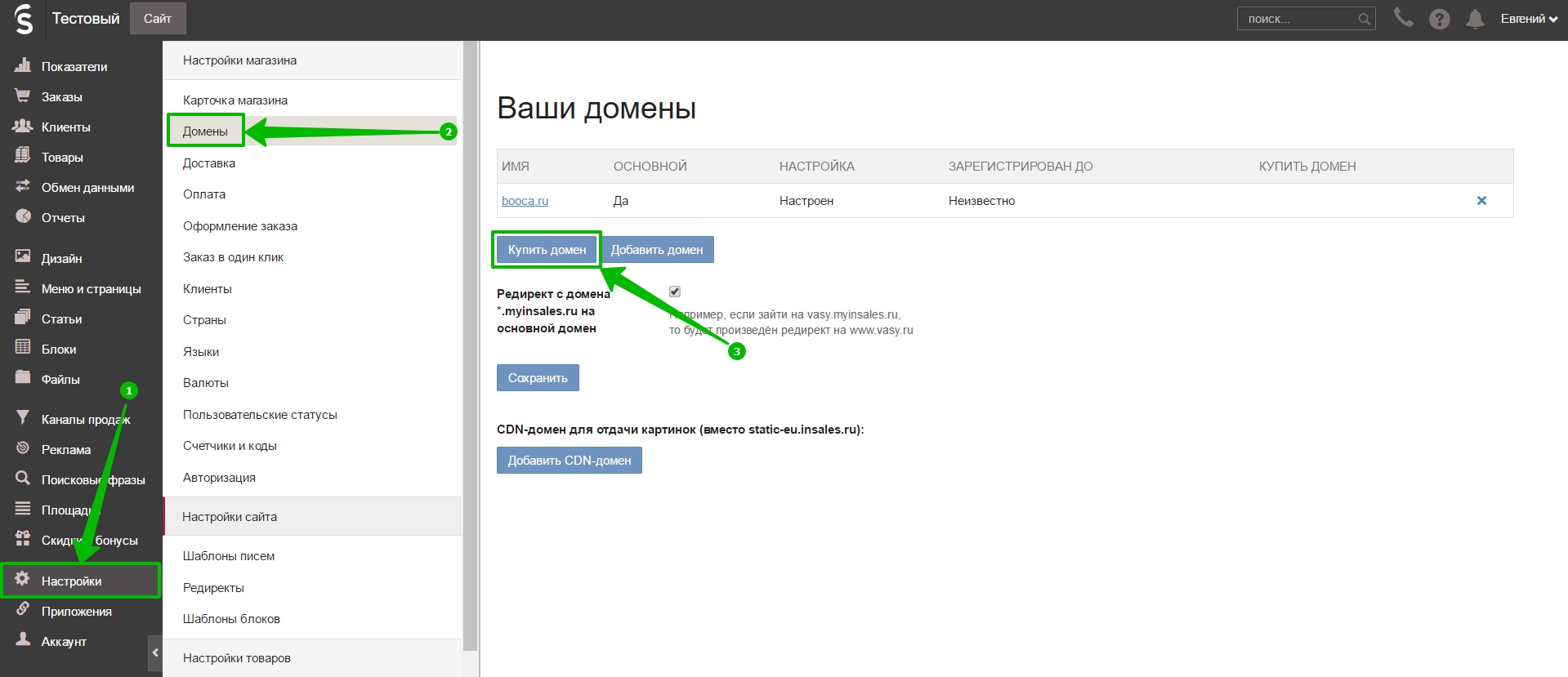This screenshot has height=677, width=1568.
Task: Click the Добавить CDN-домен button
Action: point(569,461)
